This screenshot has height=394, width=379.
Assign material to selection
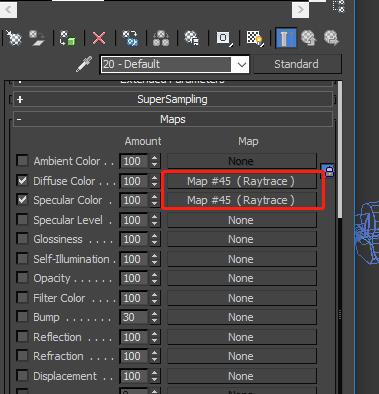pos(68,38)
